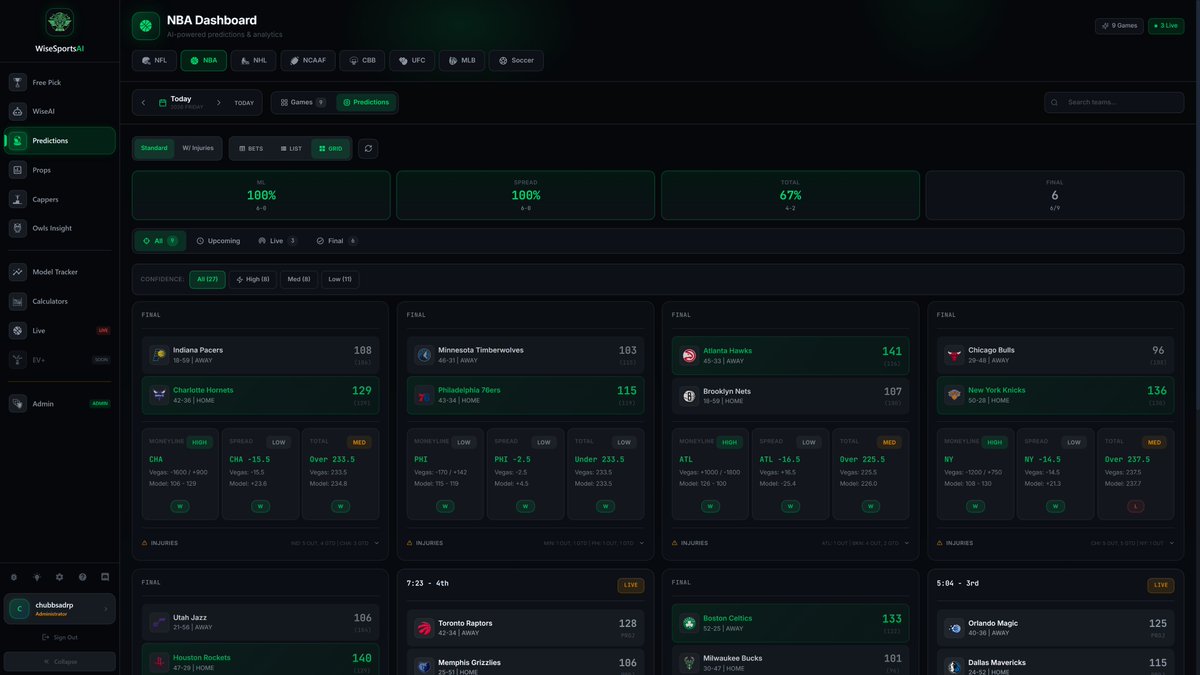Click the Philadelphia 76ers team logo

424,395
